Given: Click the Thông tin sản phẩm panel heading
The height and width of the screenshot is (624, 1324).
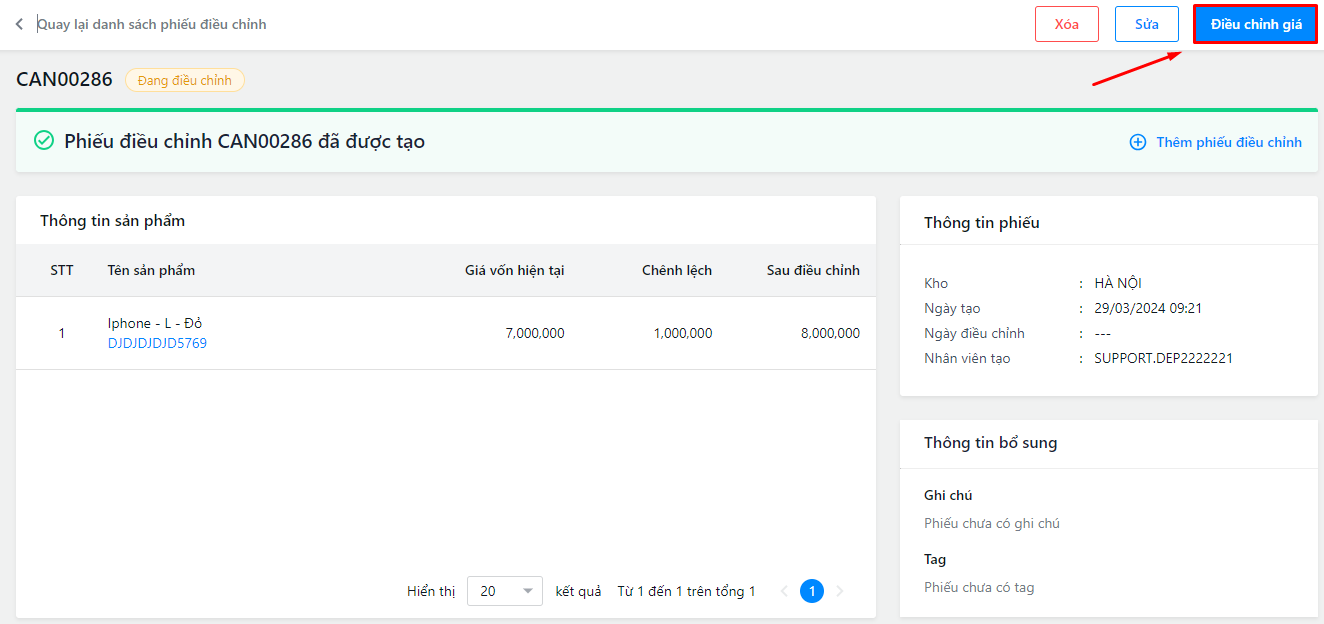Looking at the screenshot, I should point(112,221).
